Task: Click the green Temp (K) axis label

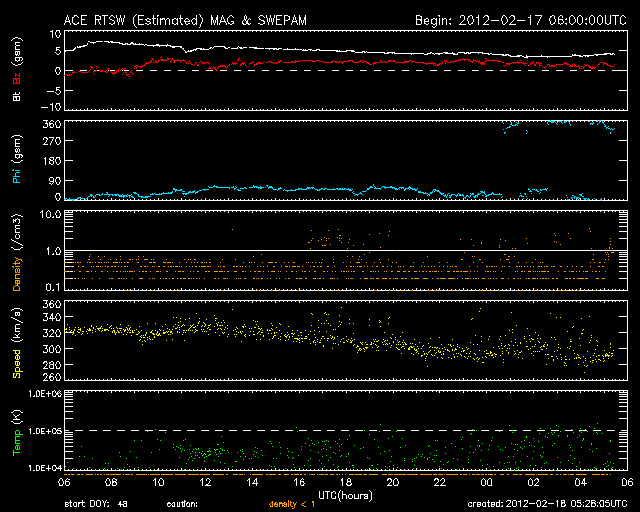Action: point(16,430)
